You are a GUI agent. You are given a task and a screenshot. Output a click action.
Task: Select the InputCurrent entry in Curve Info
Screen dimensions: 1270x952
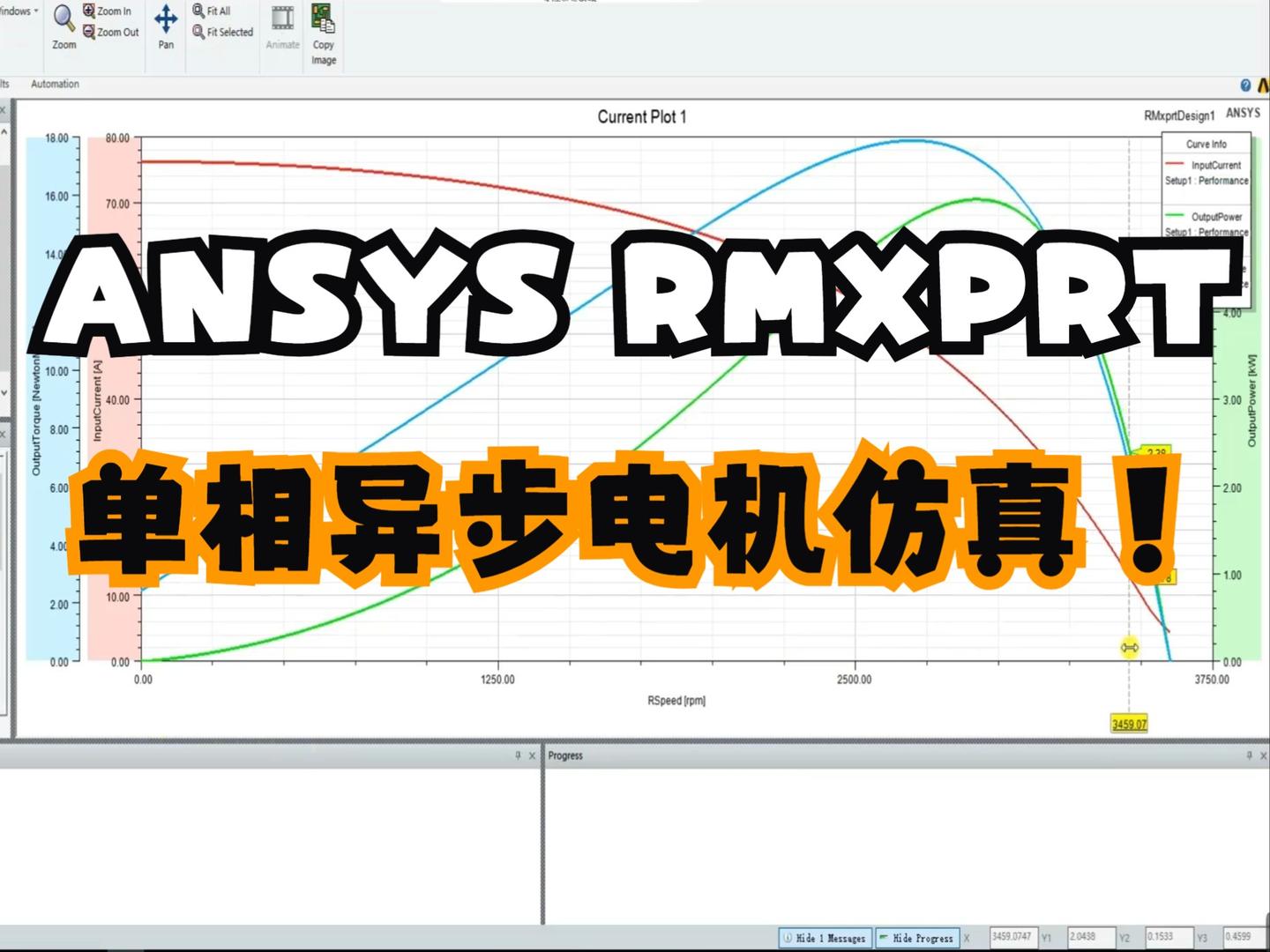pyautogui.click(x=1217, y=164)
